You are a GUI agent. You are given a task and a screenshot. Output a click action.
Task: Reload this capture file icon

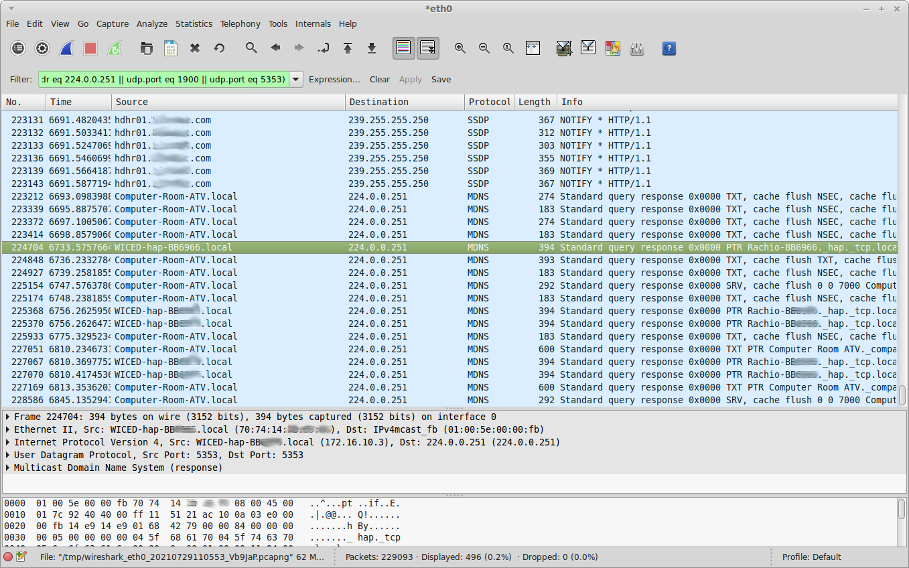tap(219, 48)
